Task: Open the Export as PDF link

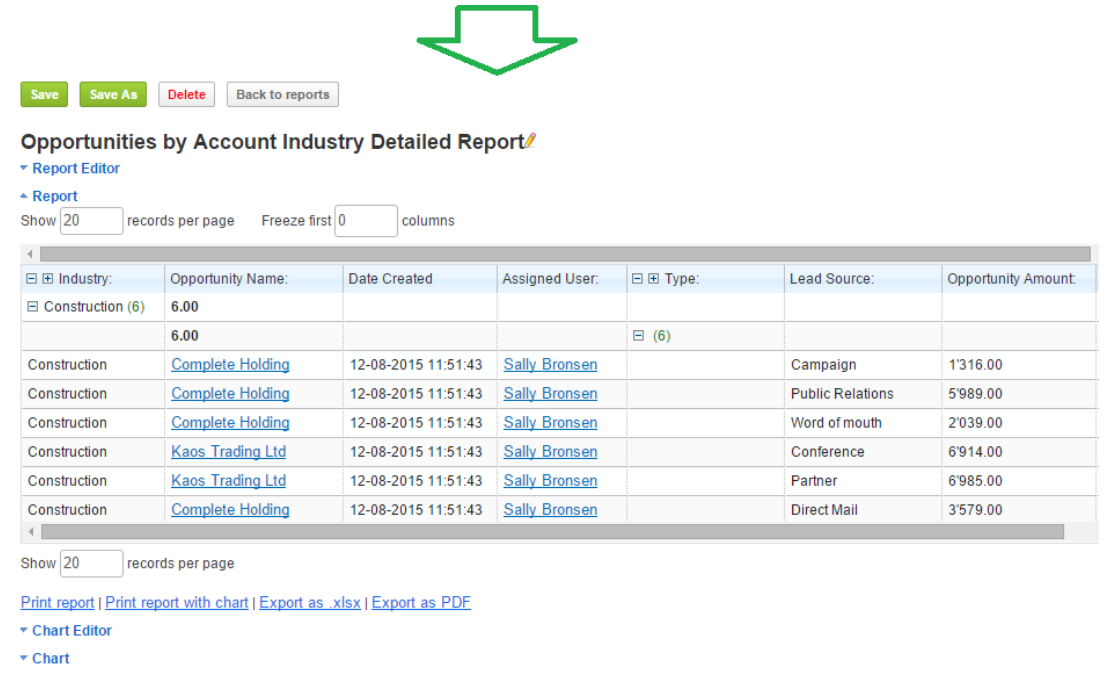Action: 421,602
